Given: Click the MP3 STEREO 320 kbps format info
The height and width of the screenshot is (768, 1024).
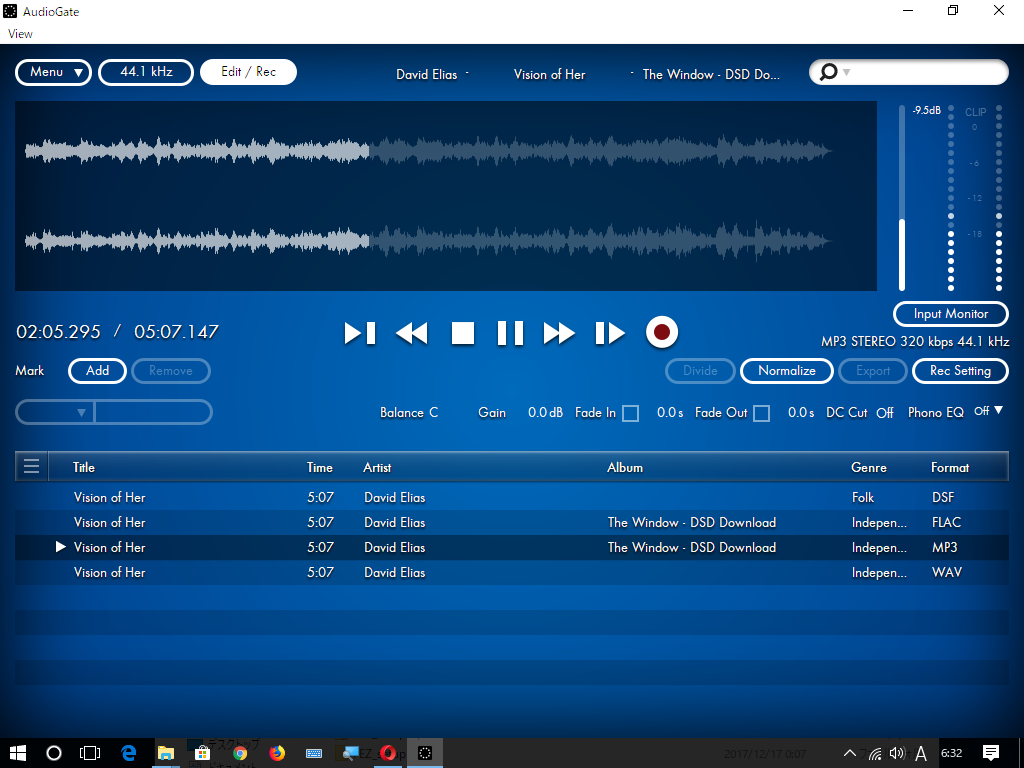Looking at the screenshot, I should click(914, 342).
